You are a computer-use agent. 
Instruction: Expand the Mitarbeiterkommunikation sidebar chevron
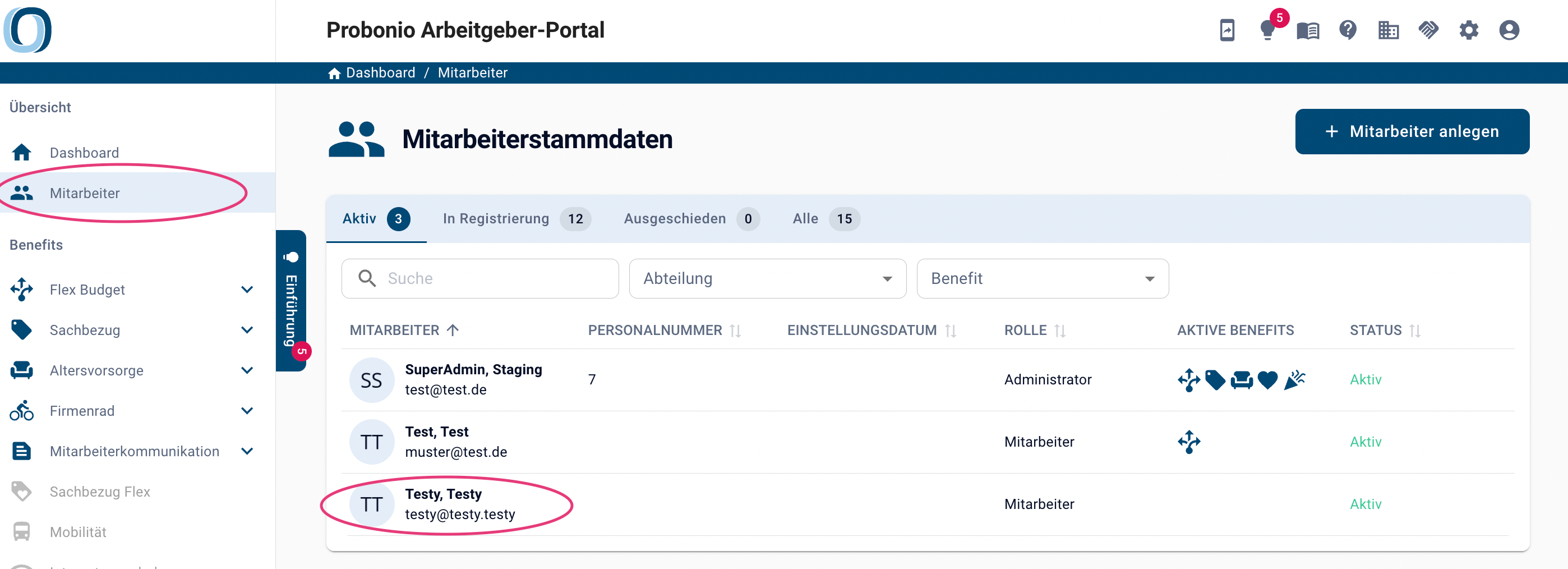[x=247, y=451]
